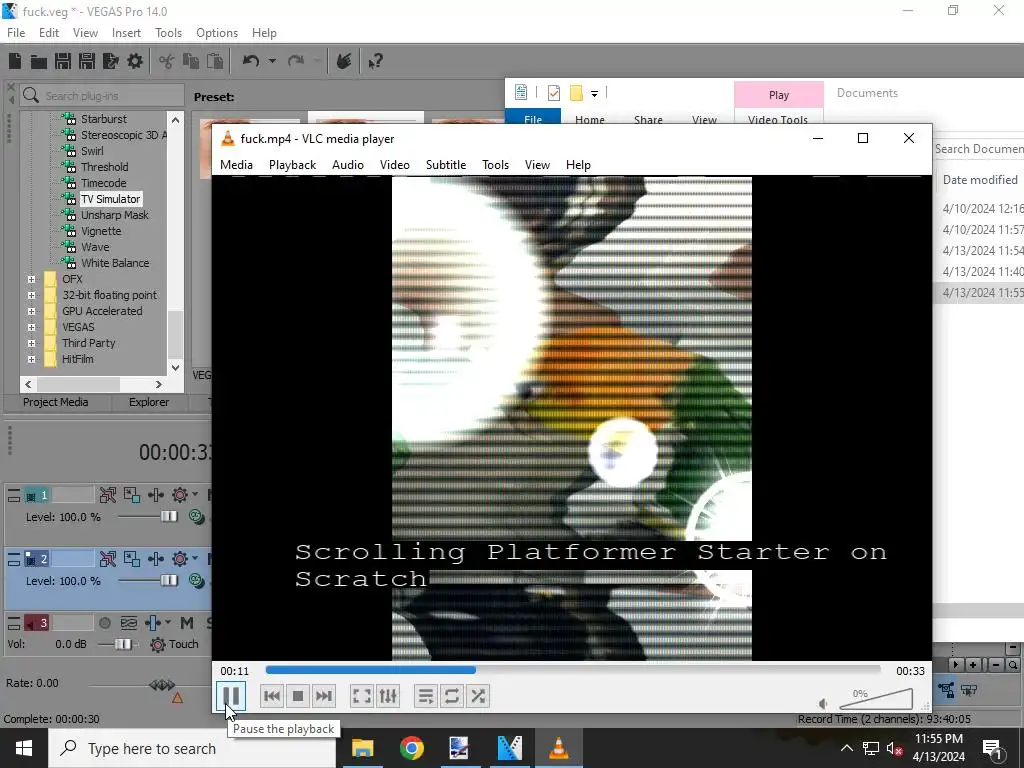Screen dimensions: 1024x768
Task: Open project Properties gear icon in VEGAS
Action: (x=135, y=61)
